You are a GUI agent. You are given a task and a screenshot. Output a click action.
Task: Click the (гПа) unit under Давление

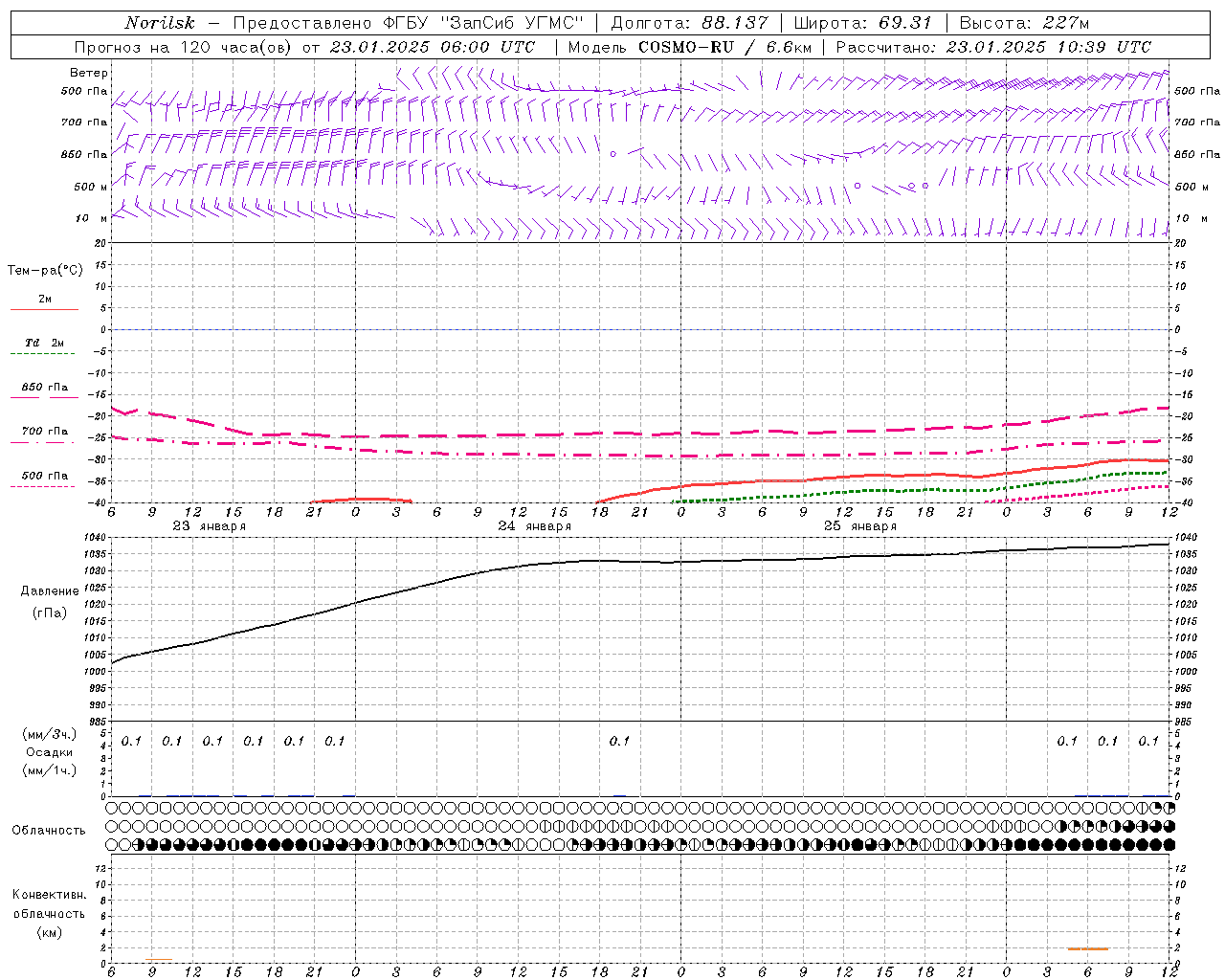[50, 613]
